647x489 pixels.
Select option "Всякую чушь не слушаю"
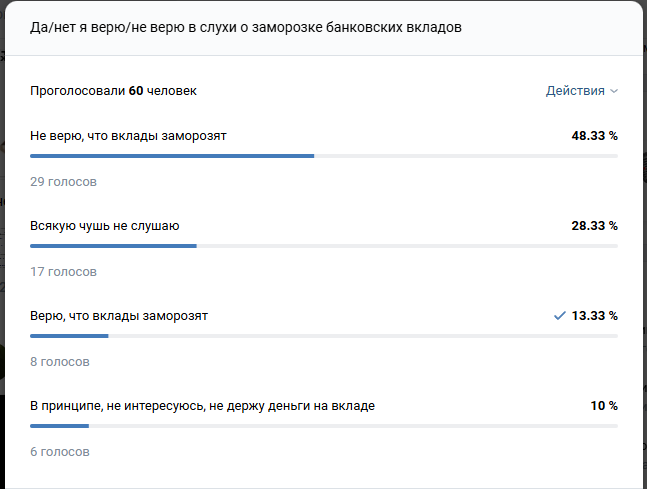tap(105, 225)
